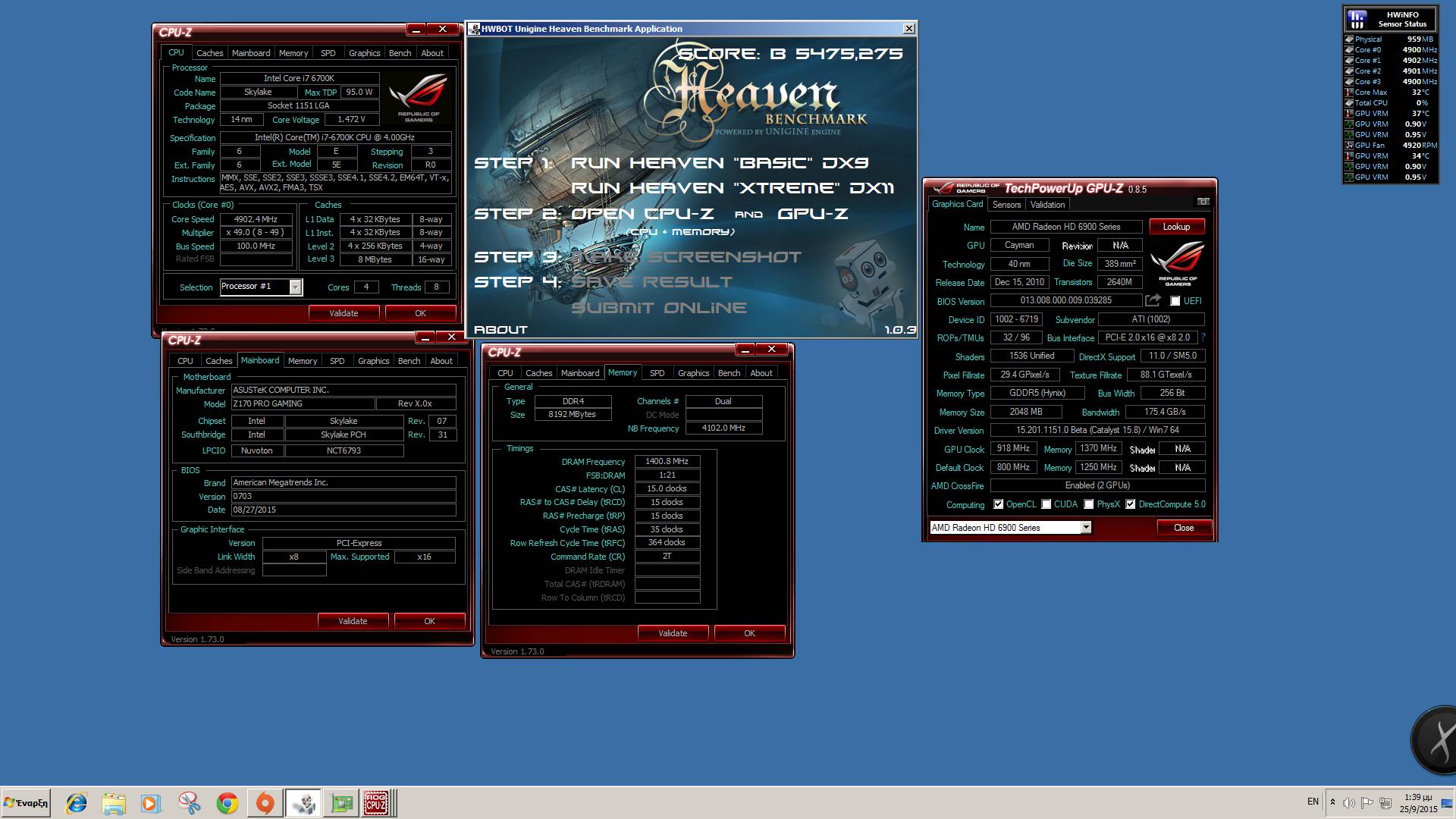Viewport: 1456px width, 819px height.
Task: Run Heaven "Xtreme" DX11 benchmark
Action: (x=732, y=188)
